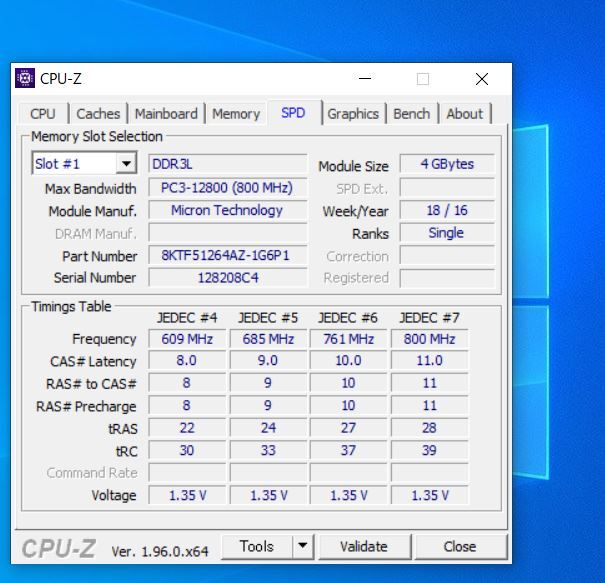Image resolution: width=605 pixels, height=583 pixels.
Task: Click the JEDEC #4 column header
Action: pos(187,318)
